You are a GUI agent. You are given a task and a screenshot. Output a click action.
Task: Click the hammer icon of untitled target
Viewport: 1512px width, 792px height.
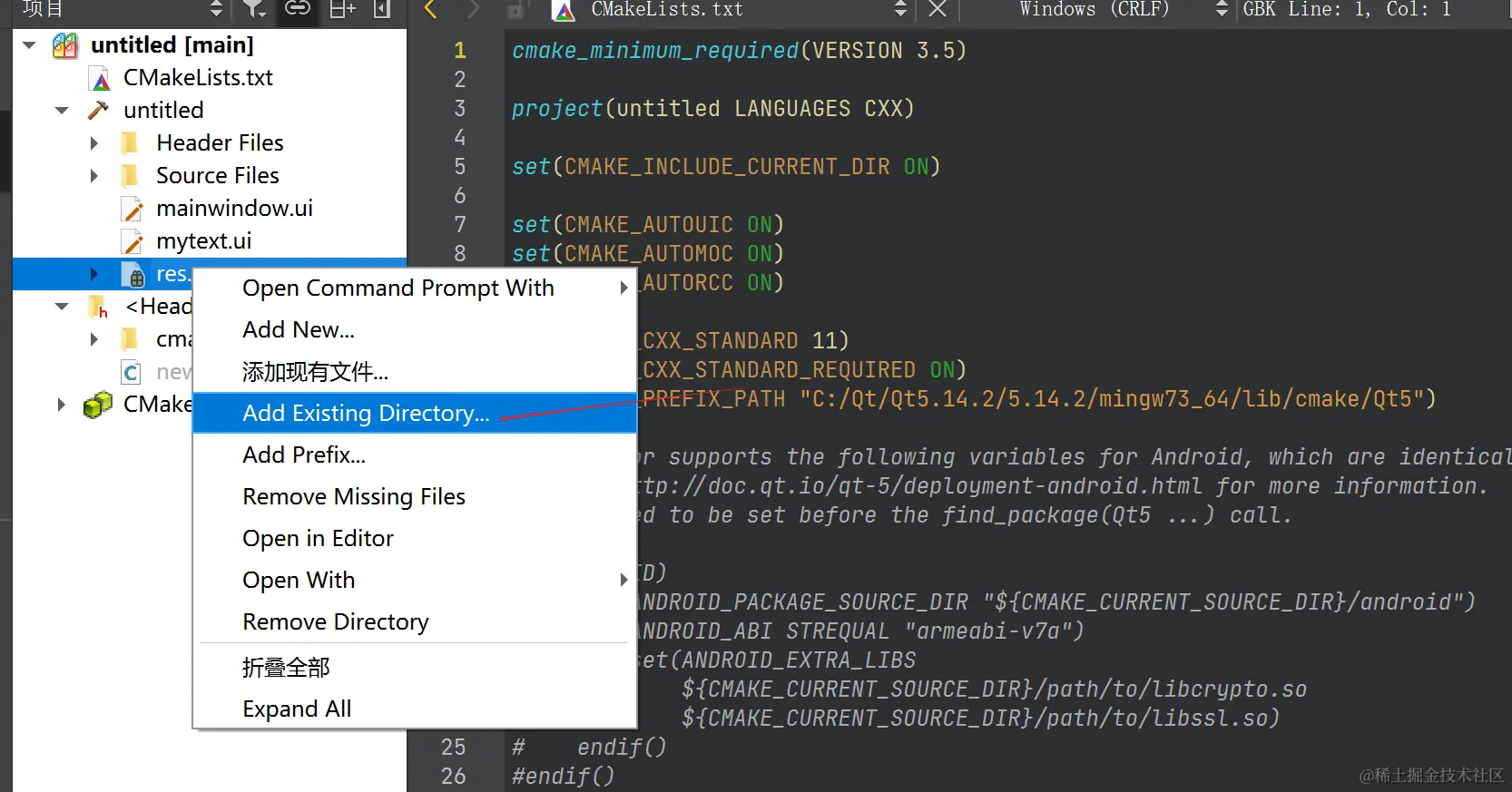tap(98, 110)
